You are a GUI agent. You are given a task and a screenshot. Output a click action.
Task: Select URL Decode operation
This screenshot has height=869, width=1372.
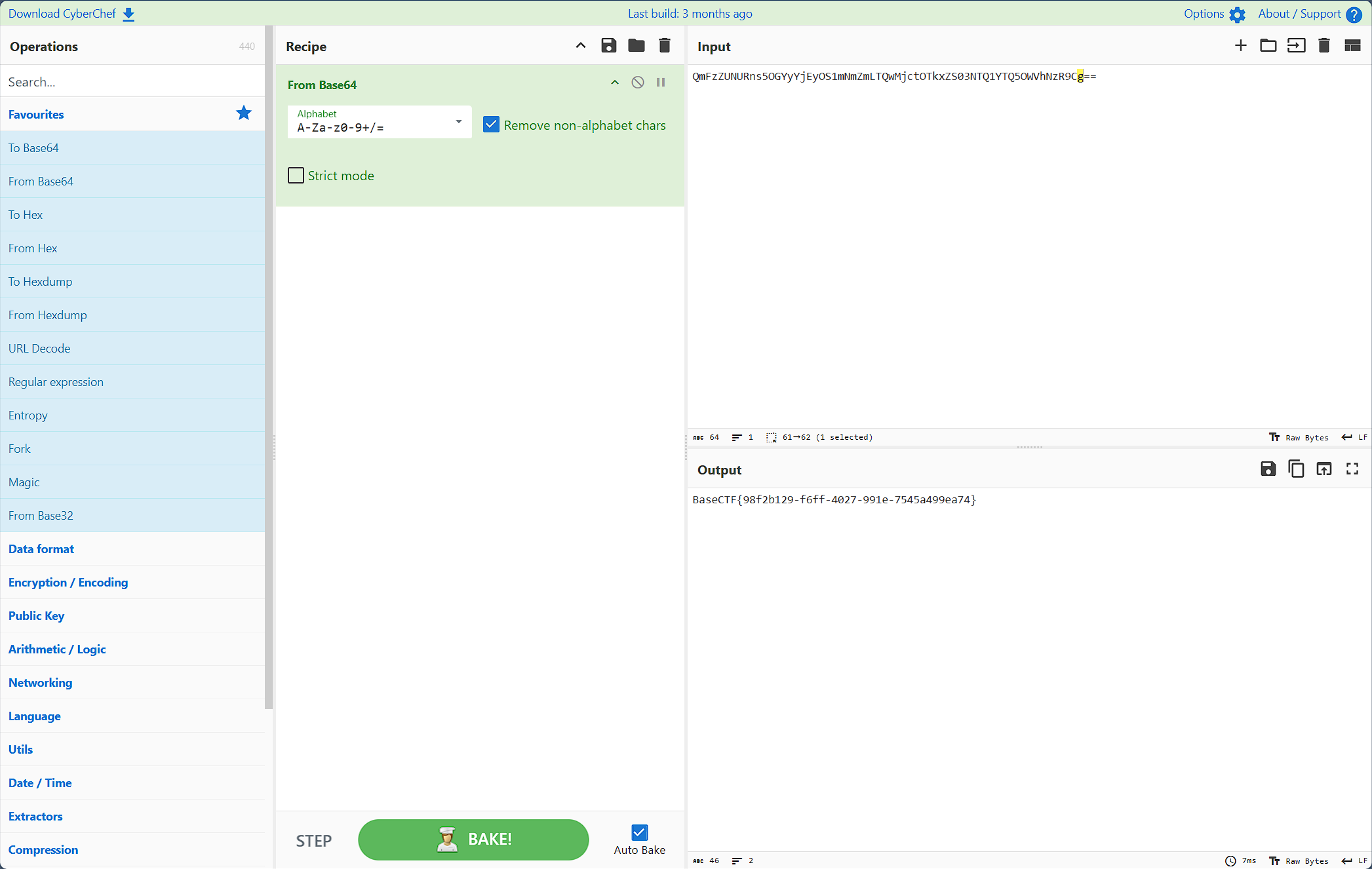point(132,348)
